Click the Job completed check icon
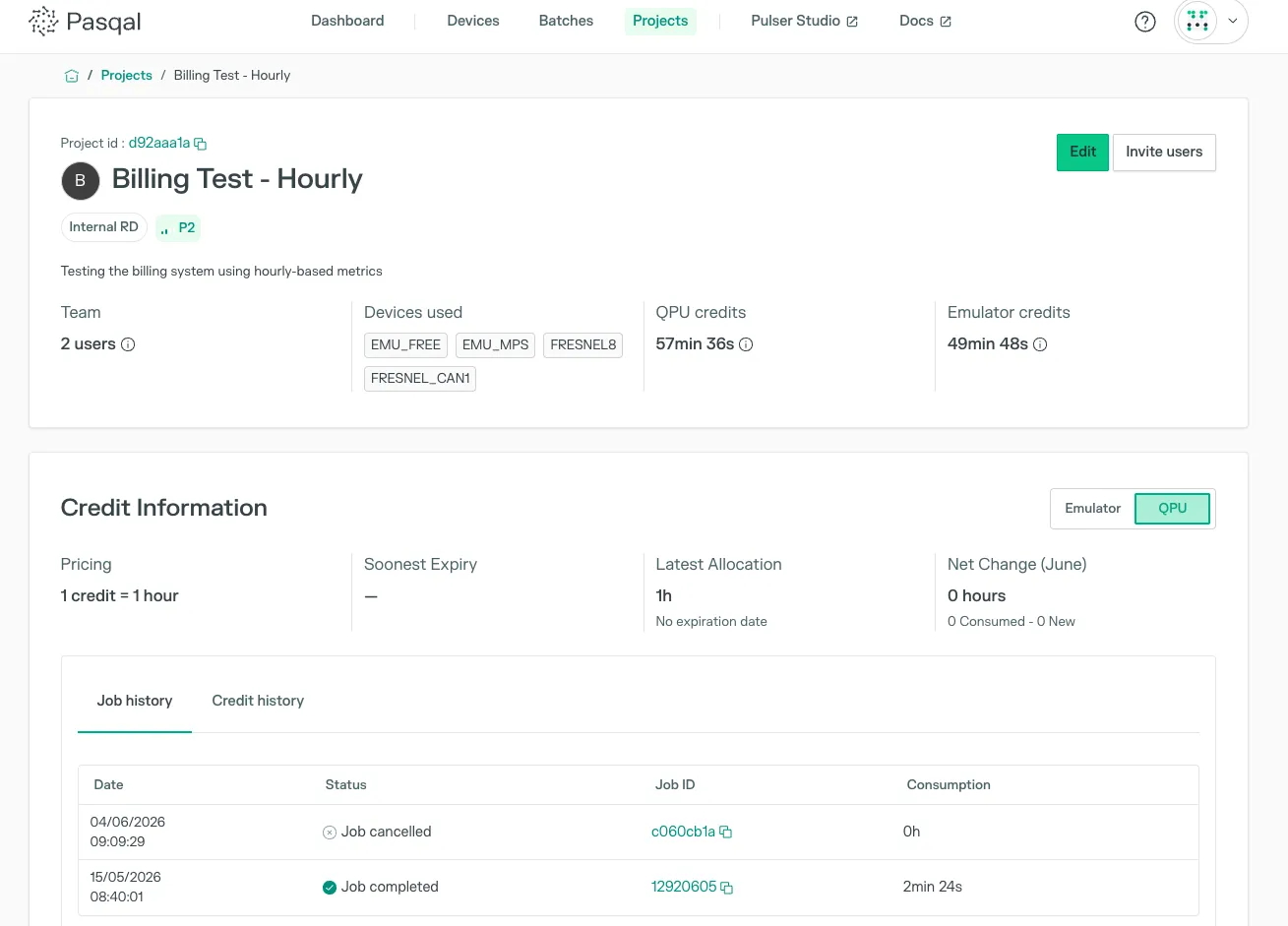The image size is (1288, 926). [330, 888]
